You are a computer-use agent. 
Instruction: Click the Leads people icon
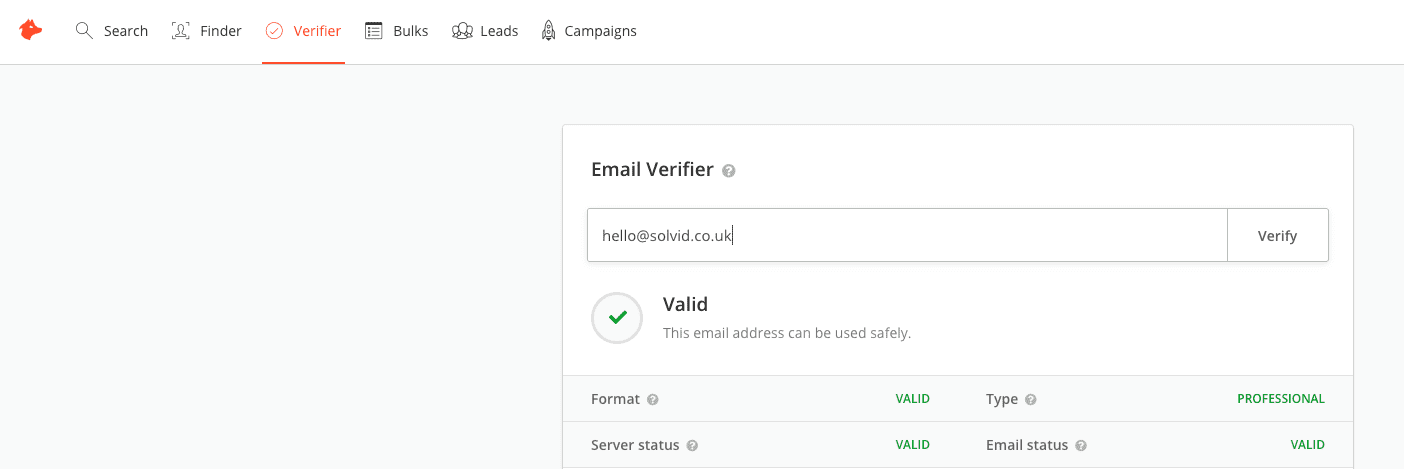[x=462, y=31]
